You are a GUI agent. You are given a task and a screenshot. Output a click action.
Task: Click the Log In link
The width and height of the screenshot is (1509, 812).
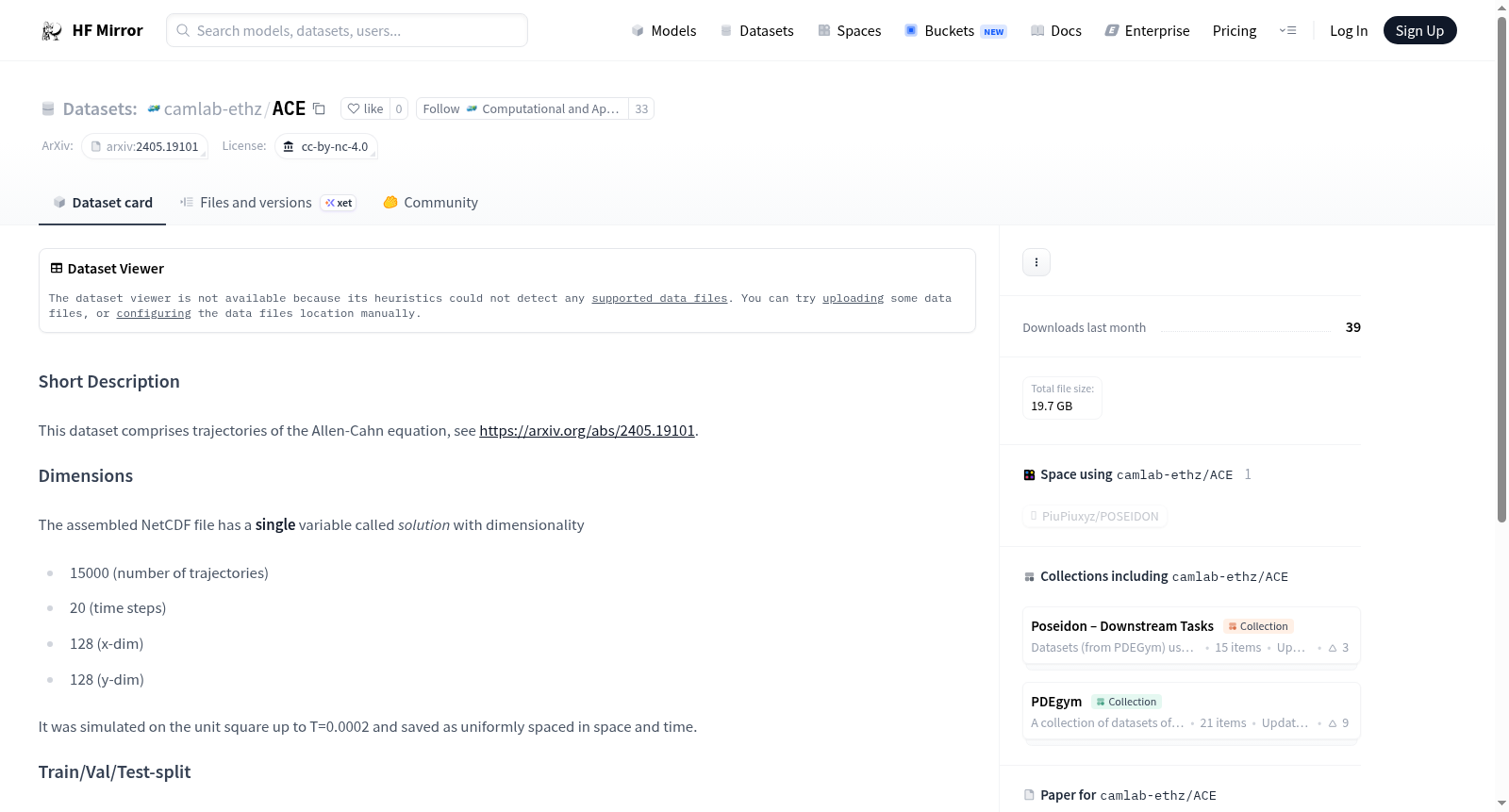point(1349,31)
